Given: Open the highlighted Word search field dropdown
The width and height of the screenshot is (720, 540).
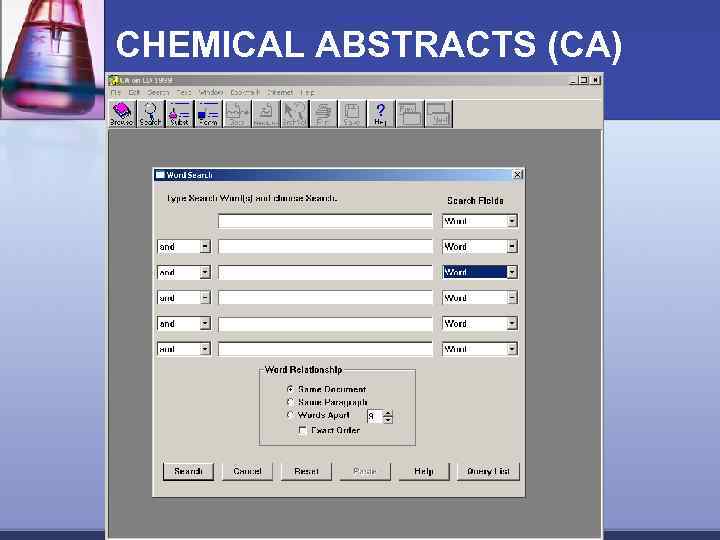Looking at the screenshot, I should [x=512, y=272].
